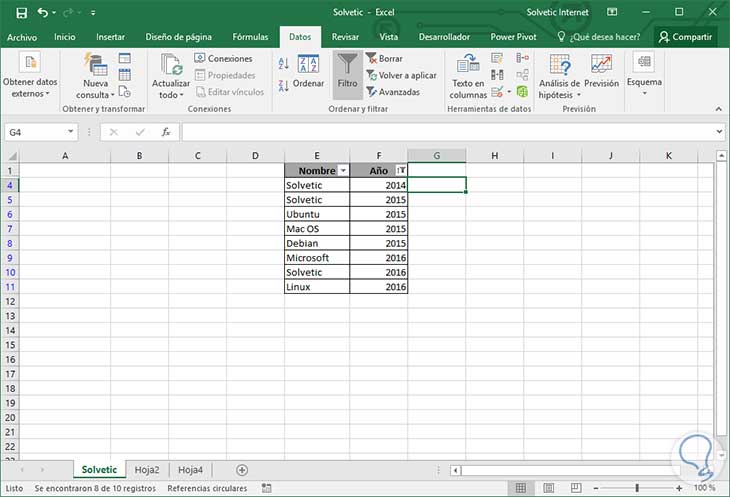
Task: Open the Ordenar sort dialog
Action: click(x=308, y=72)
